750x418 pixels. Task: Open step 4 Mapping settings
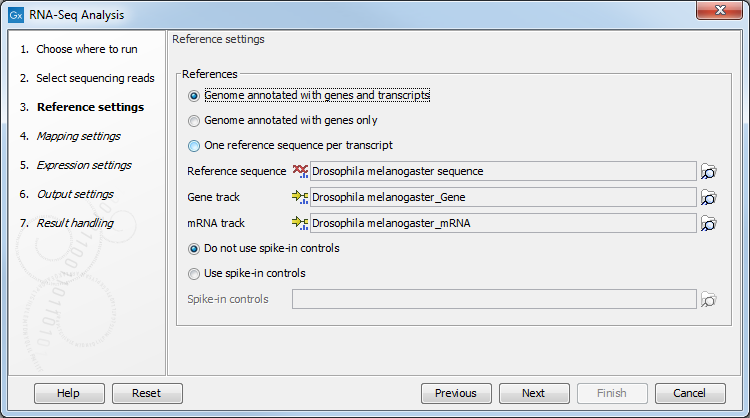pyautogui.click(x=70, y=136)
